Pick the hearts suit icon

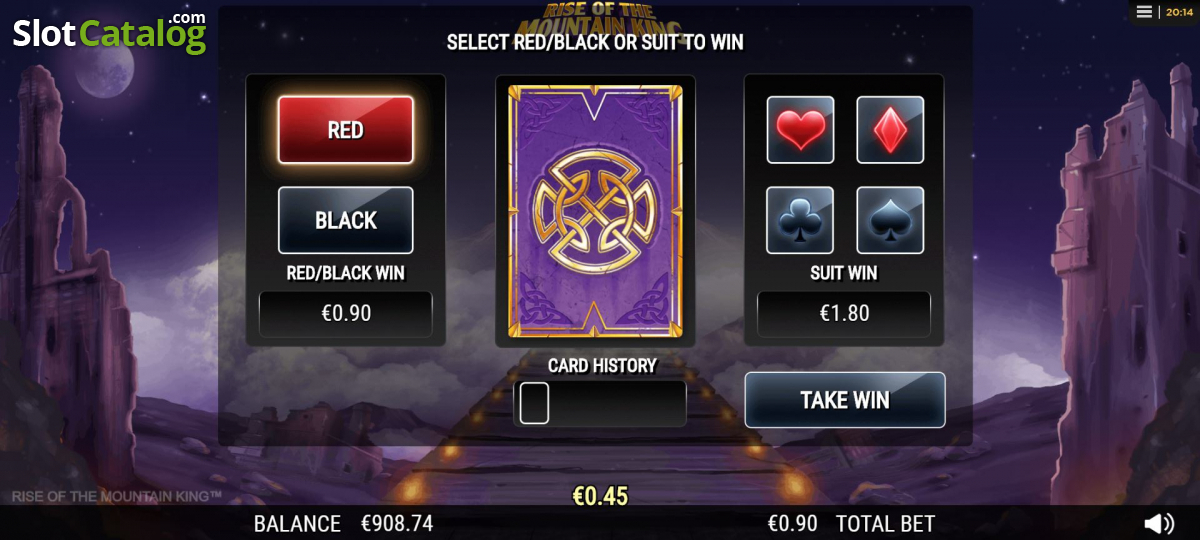tap(800, 130)
